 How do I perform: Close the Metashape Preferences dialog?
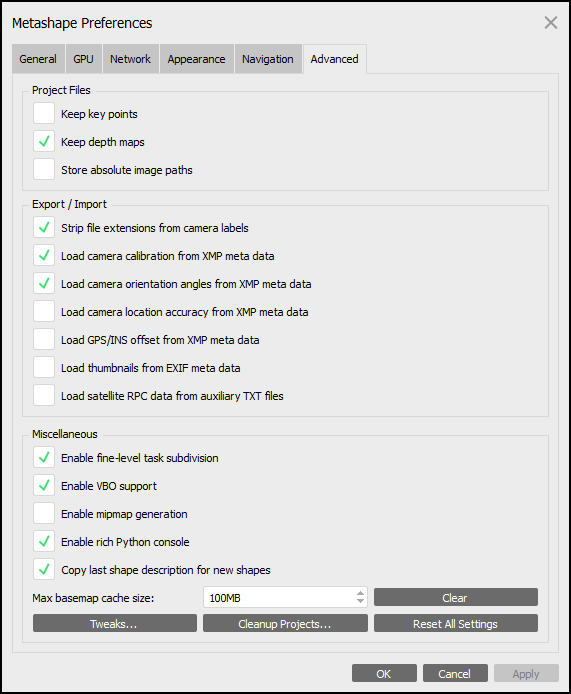[551, 23]
